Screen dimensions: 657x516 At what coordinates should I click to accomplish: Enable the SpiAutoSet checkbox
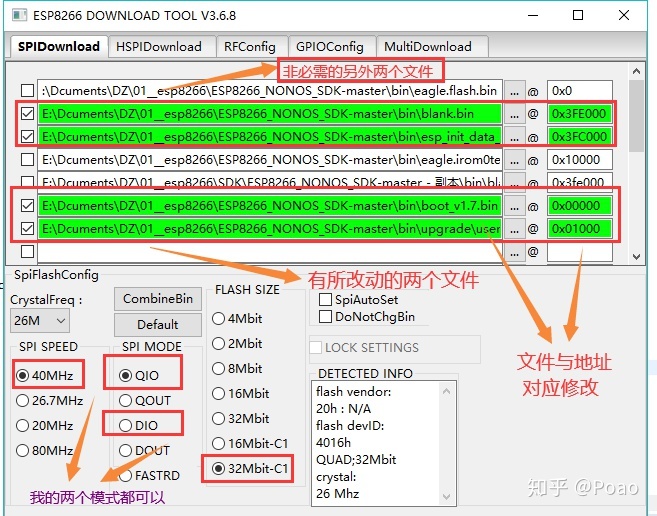tap(359, 300)
